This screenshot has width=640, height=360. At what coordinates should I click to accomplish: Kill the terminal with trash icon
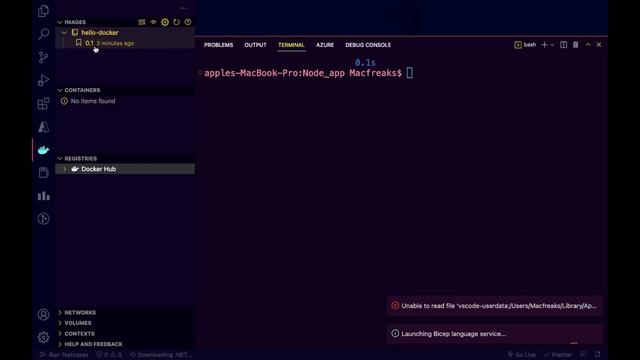click(x=576, y=44)
